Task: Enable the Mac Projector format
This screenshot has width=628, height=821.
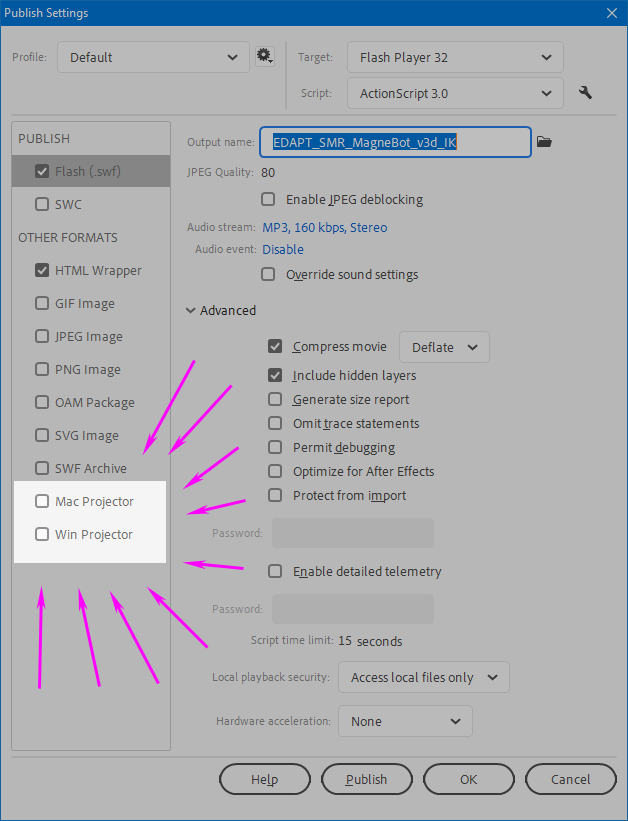Action: (x=42, y=501)
